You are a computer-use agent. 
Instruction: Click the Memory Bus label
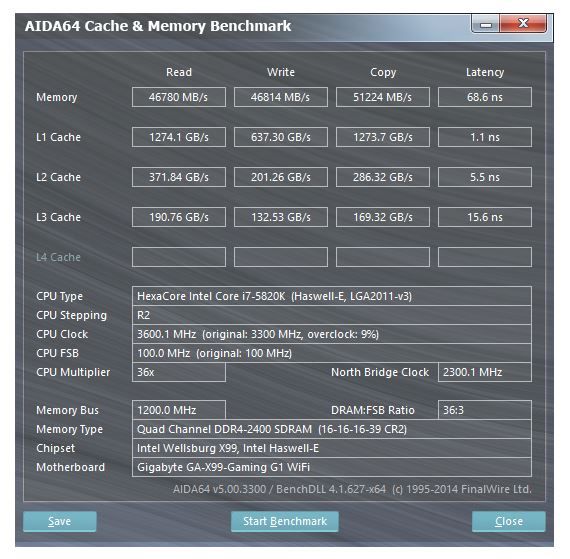pyautogui.click(x=67, y=410)
